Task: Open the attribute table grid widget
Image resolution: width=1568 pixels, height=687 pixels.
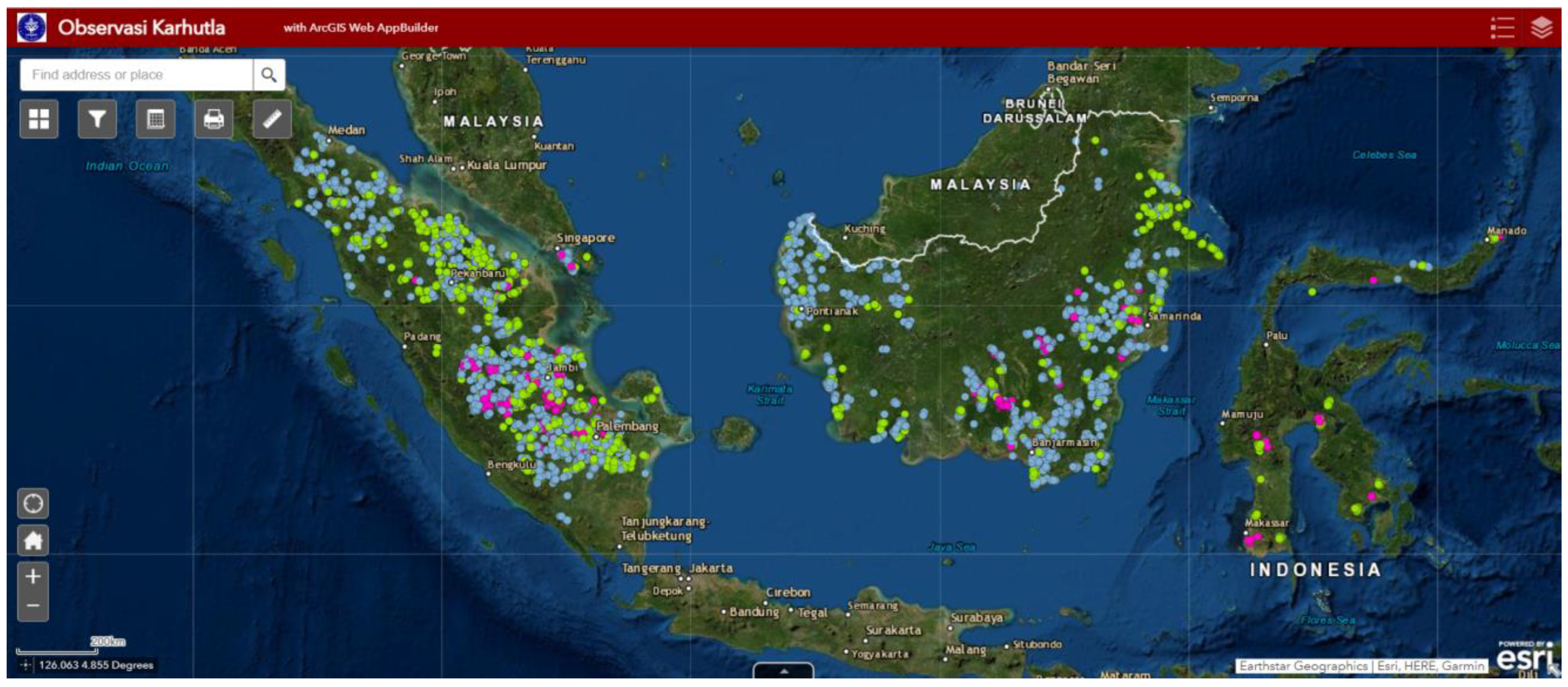Action: pyautogui.click(x=156, y=119)
